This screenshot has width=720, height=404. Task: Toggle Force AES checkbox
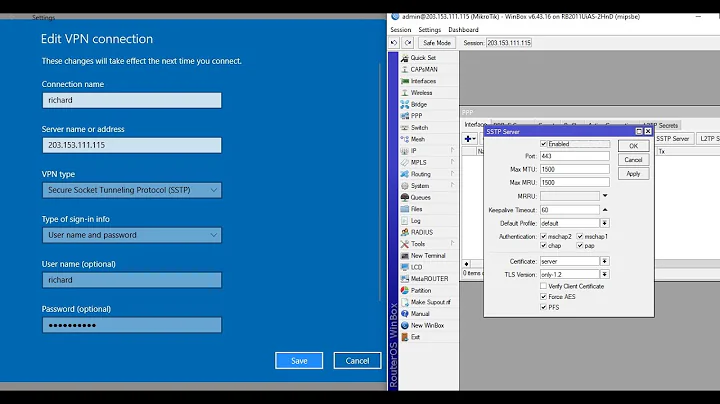point(544,297)
